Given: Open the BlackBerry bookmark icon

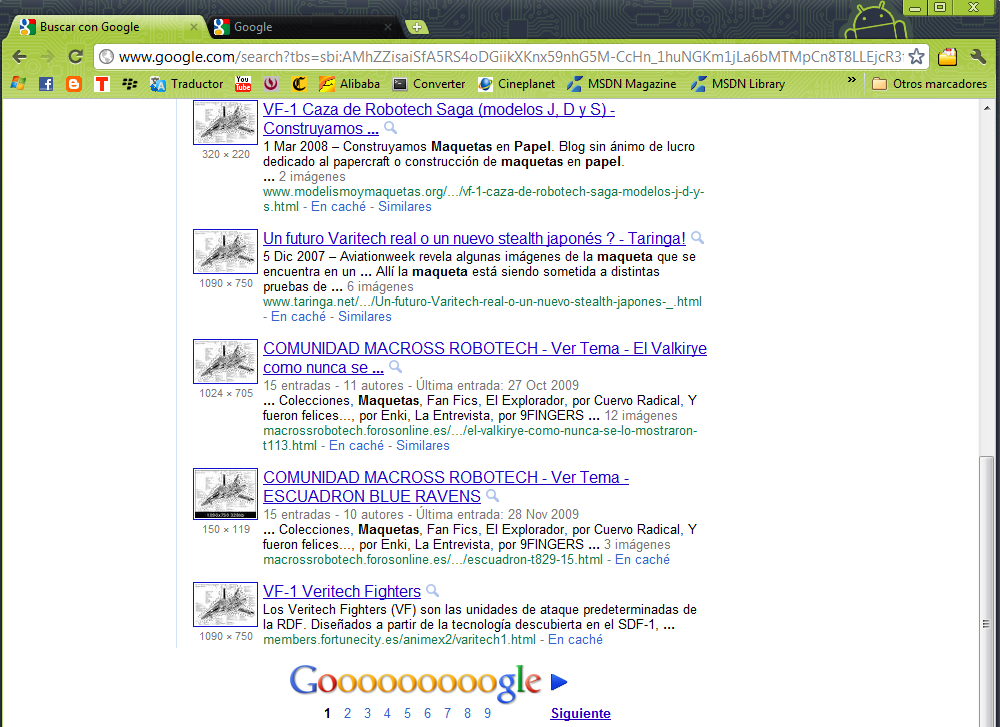Looking at the screenshot, I should point(130,84).
